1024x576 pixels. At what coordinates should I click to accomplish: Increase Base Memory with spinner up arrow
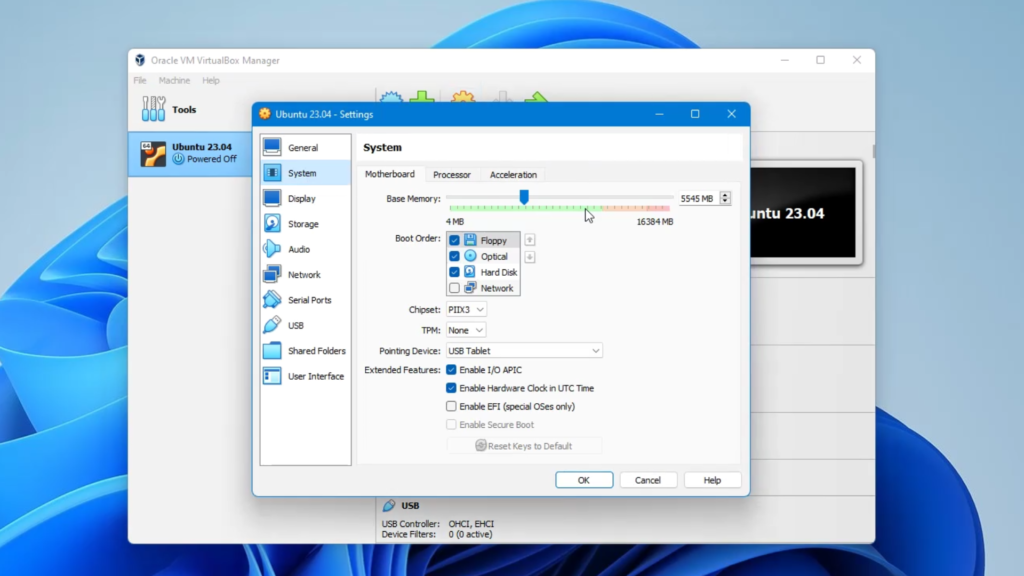(725, 195)
